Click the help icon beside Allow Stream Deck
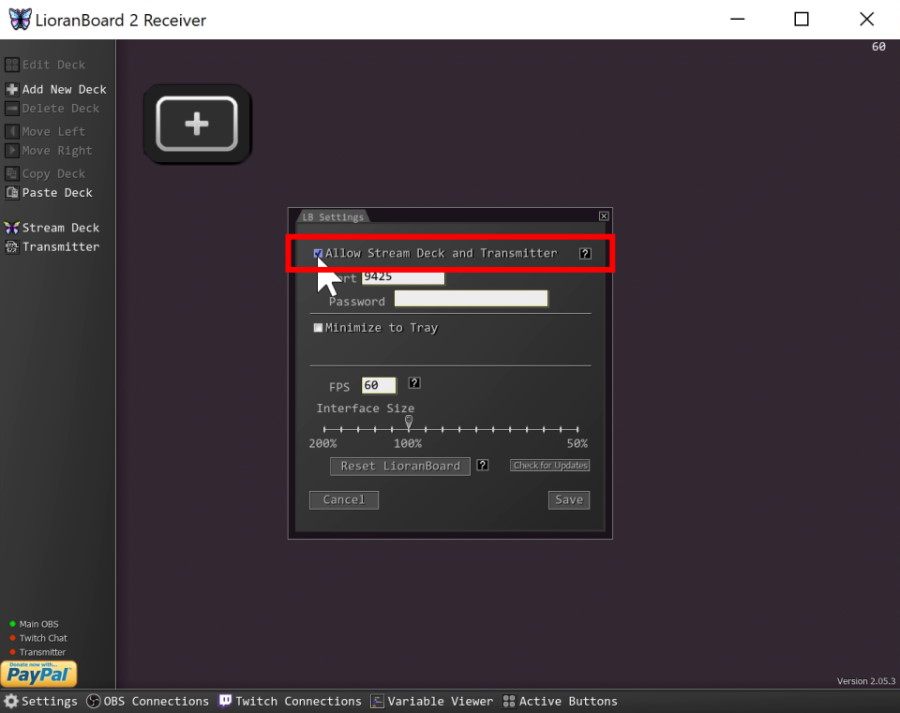900x713 pixels. click(x=585, y=253)
